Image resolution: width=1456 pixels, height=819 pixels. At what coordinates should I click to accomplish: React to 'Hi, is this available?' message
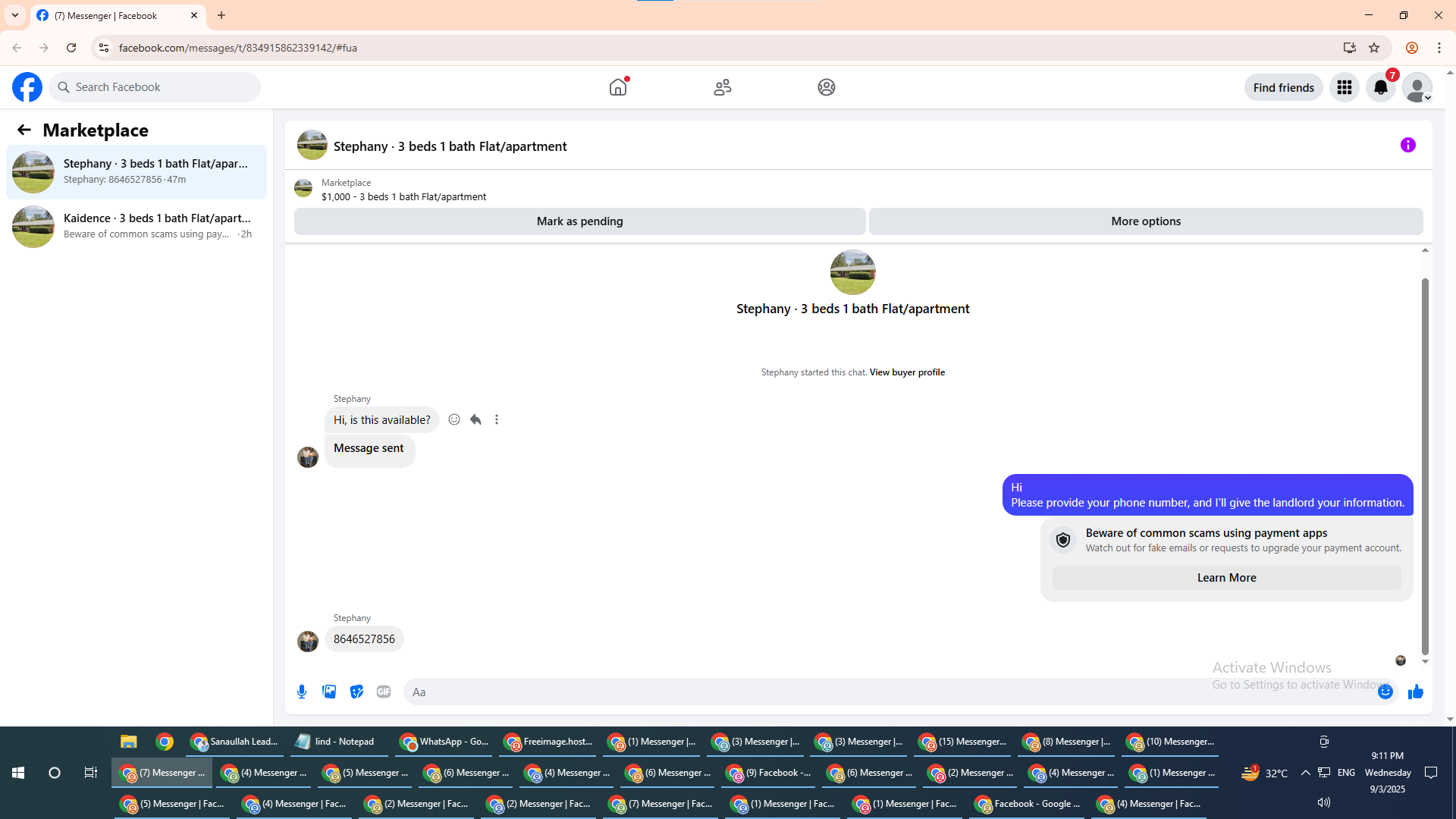coord(454,419)
